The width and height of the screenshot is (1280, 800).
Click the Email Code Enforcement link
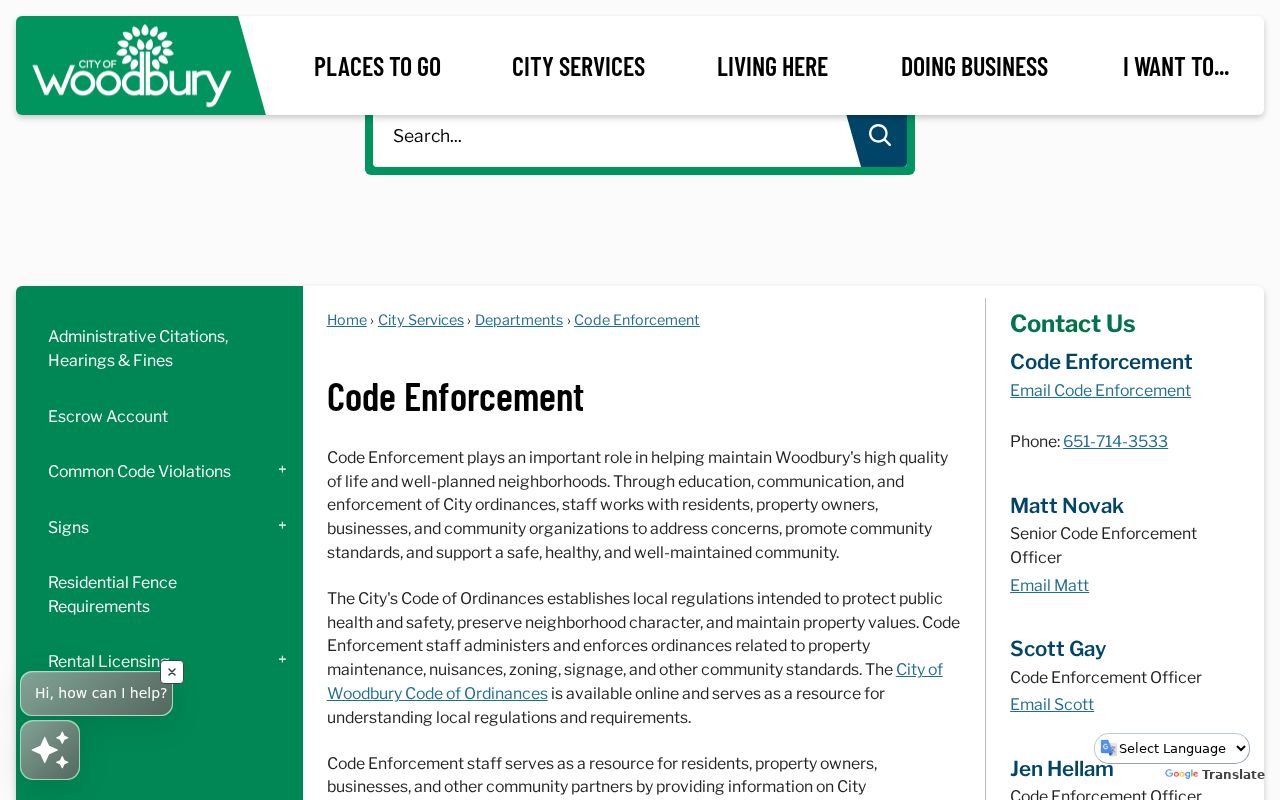1100,390
